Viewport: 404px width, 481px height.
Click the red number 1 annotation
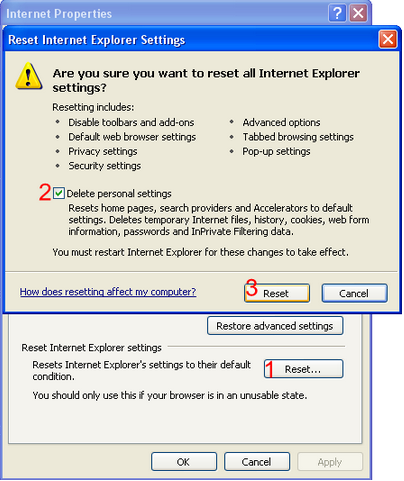[x=269, y=369]
